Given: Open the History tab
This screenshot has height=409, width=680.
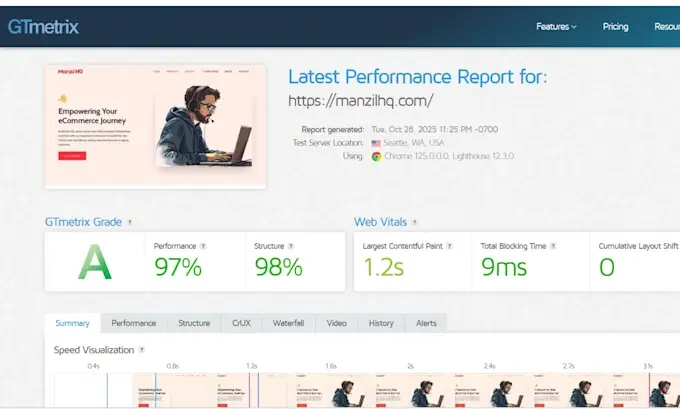Looking at the screenshot, I should 381,323.
